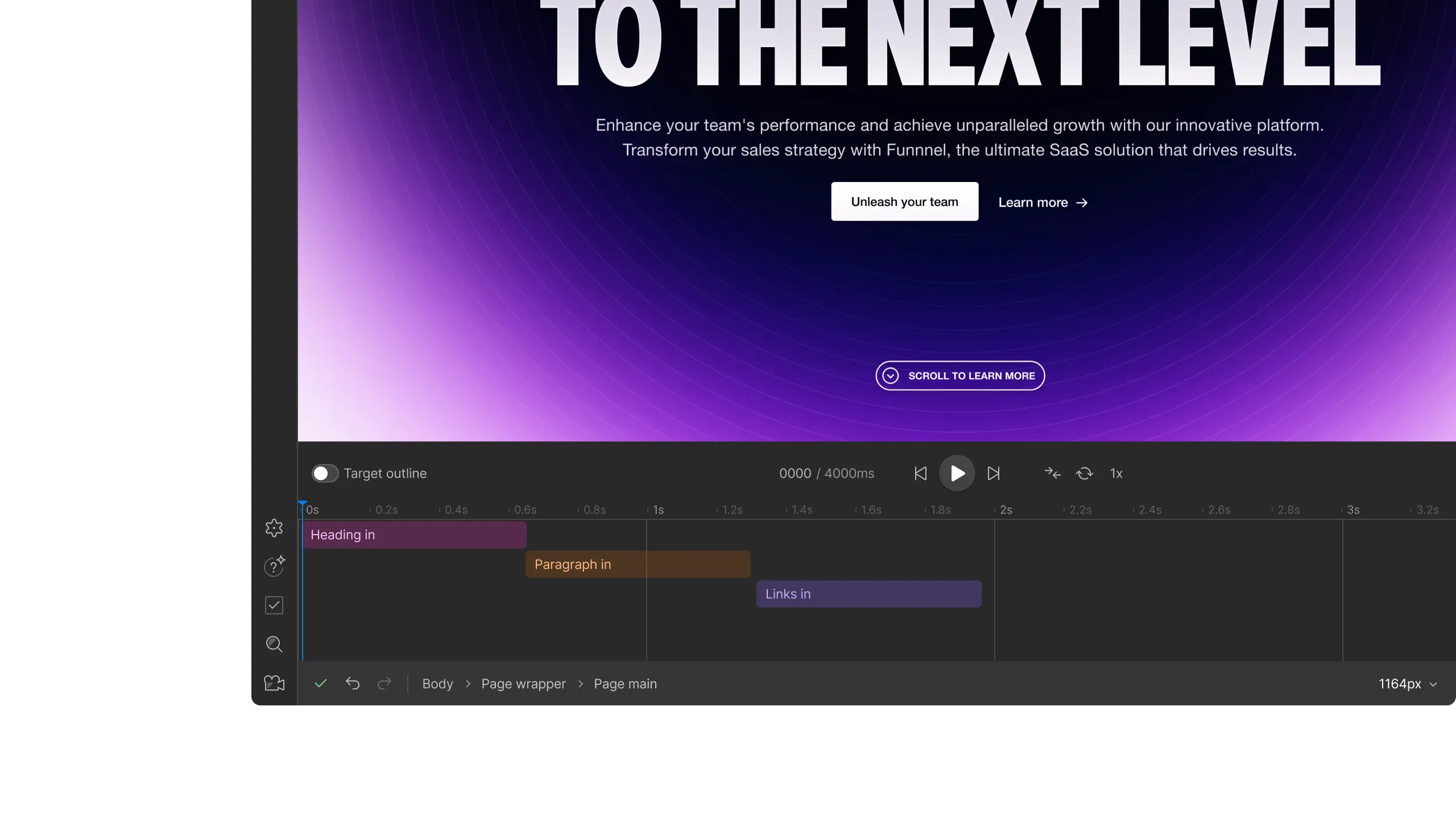
Task: Select the Paragraph in timeline clip
Action: [638, 564]
